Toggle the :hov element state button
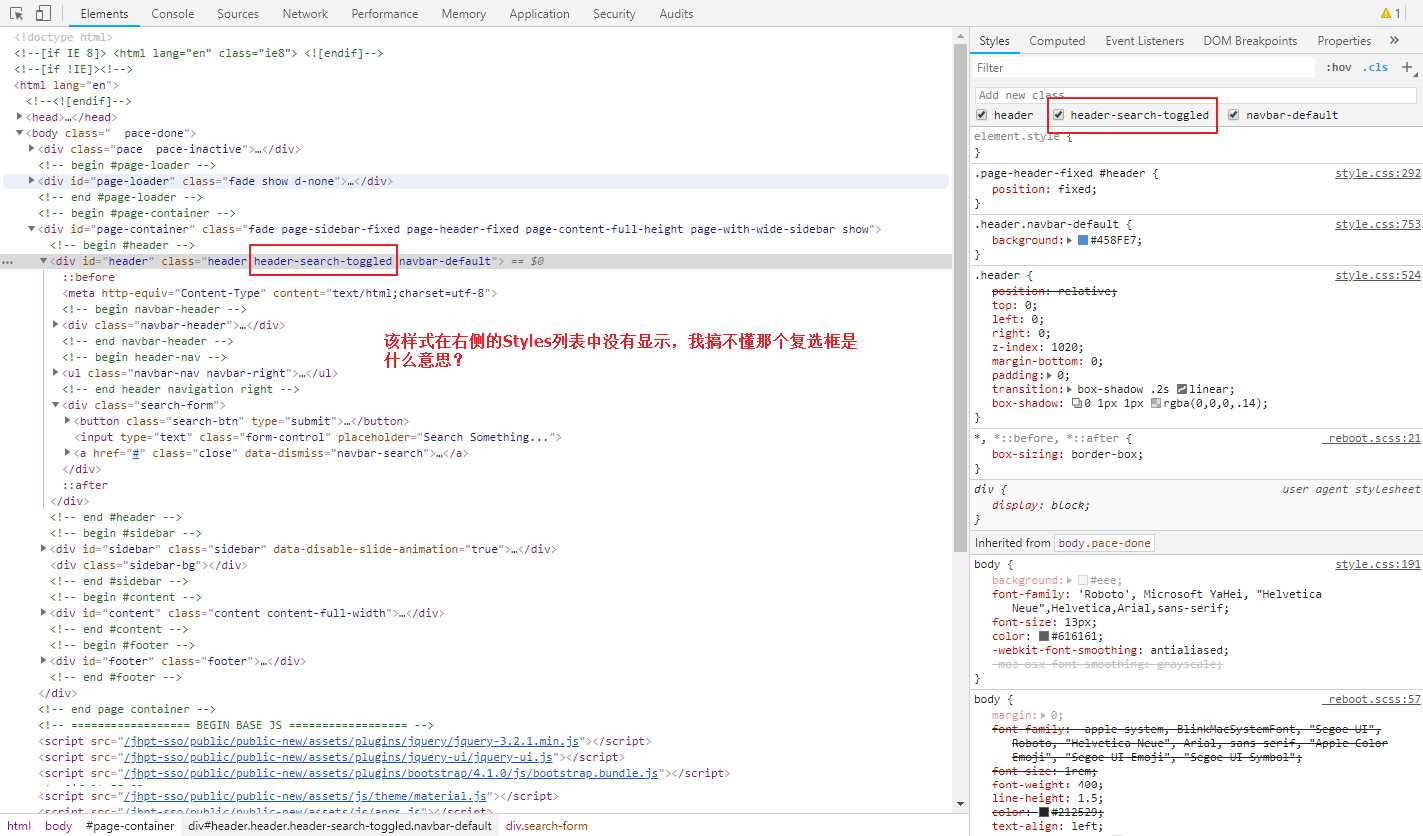 1338,67
